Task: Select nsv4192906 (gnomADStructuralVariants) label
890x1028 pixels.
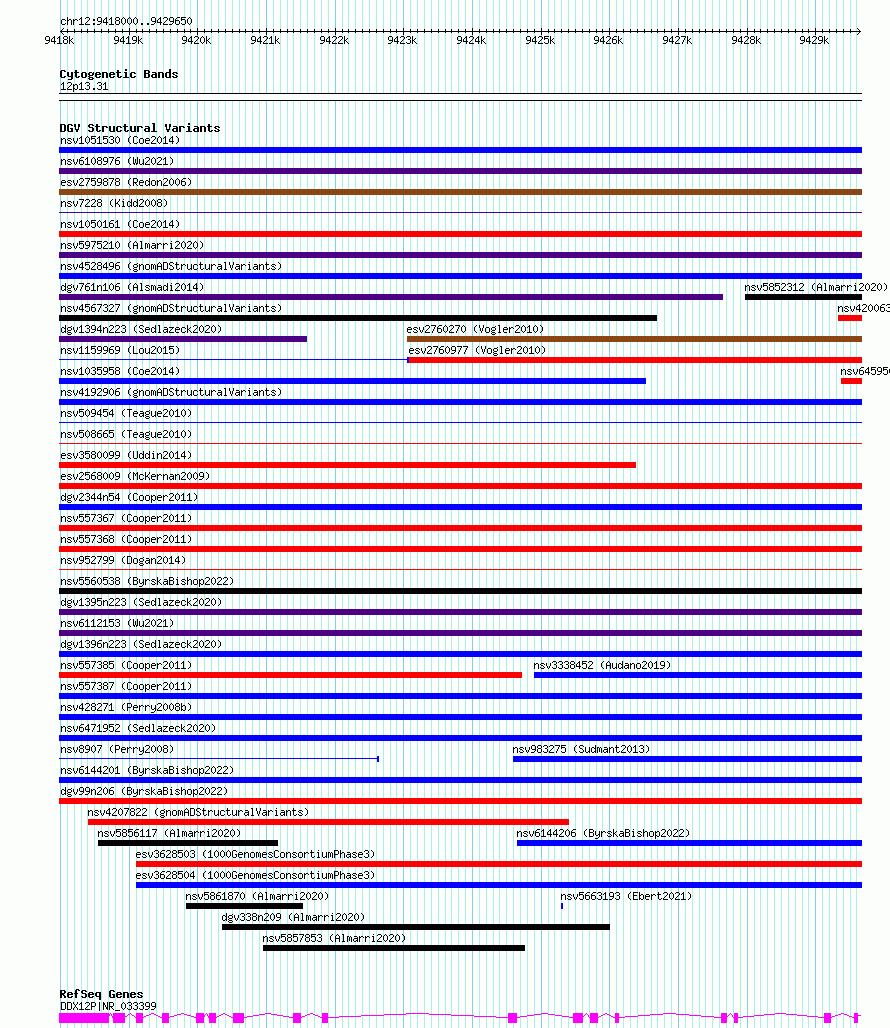Action: tap(171, 392)
